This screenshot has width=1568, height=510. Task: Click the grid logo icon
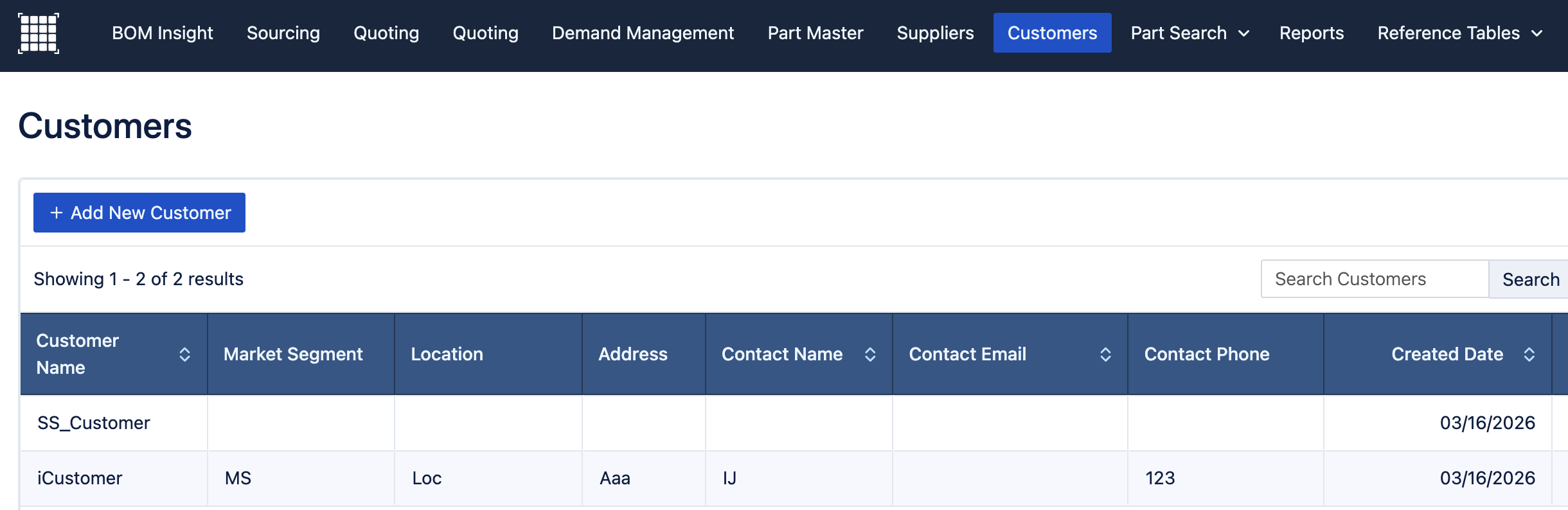[39, 33]
